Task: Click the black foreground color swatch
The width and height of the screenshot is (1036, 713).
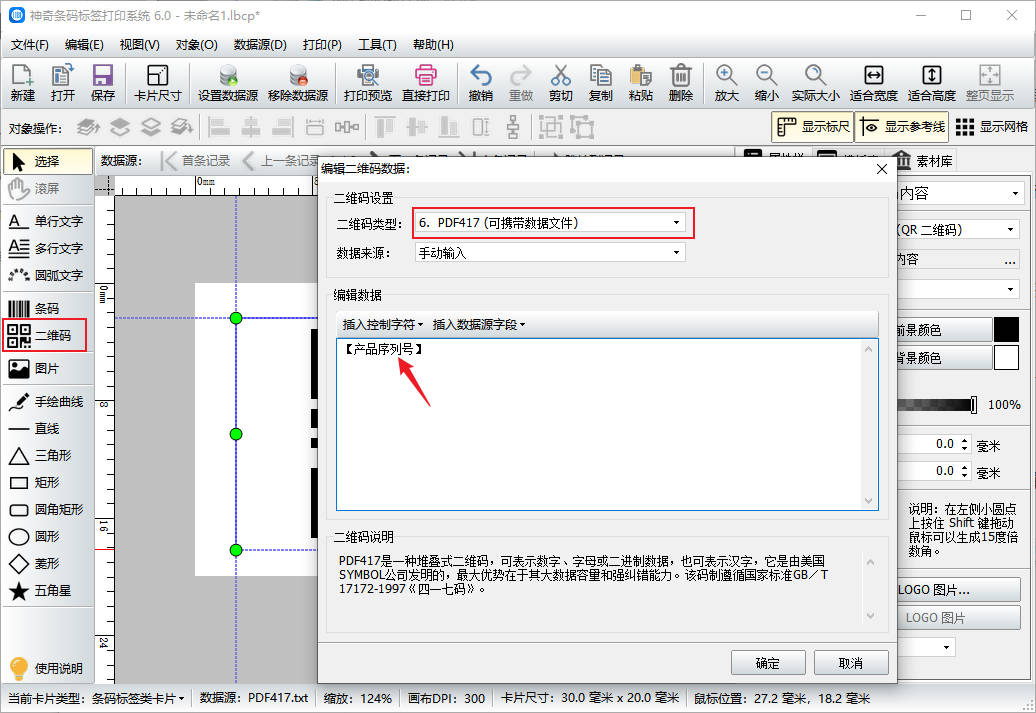Action: coord(1006,330)
